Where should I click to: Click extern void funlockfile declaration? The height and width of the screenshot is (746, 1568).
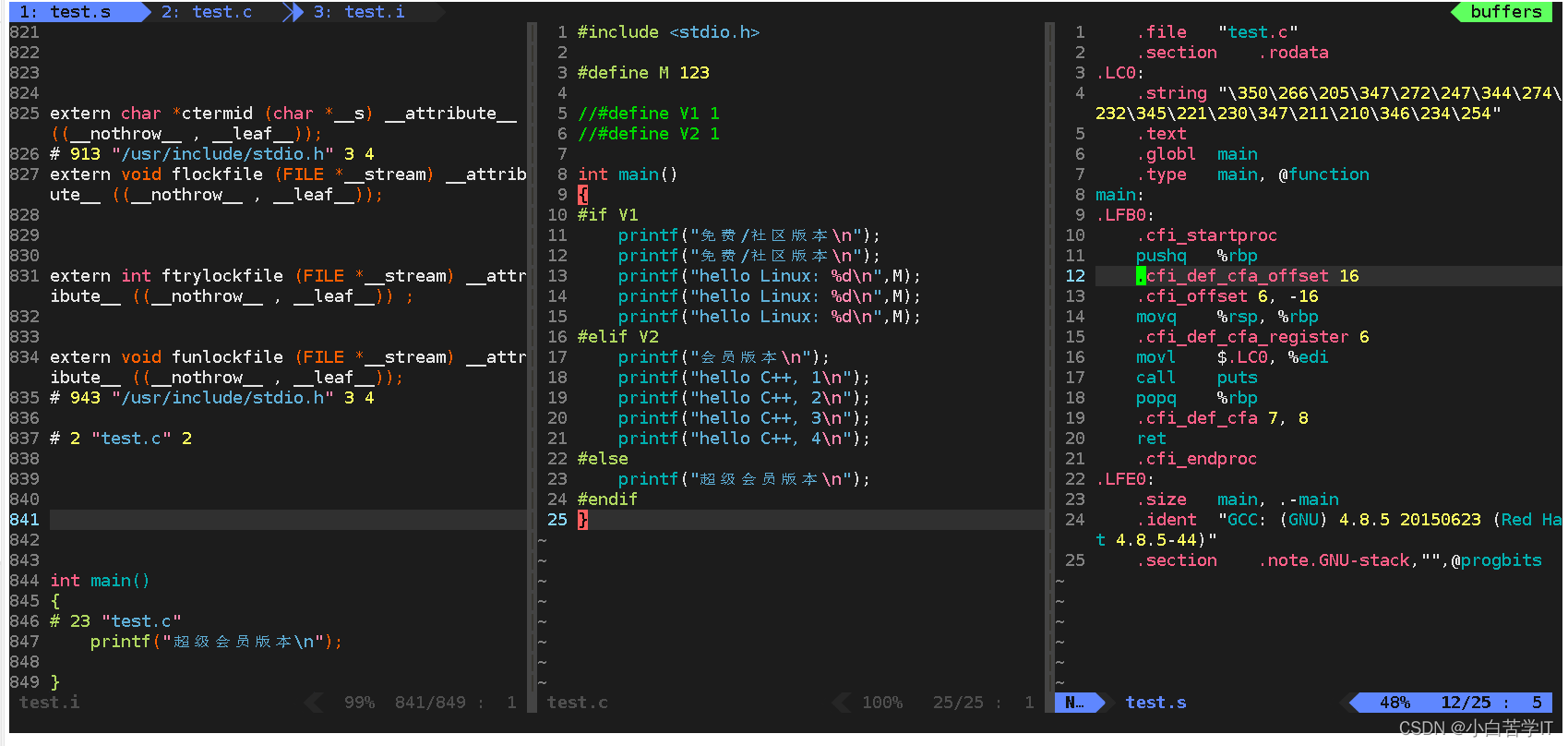tap(288, 367)
